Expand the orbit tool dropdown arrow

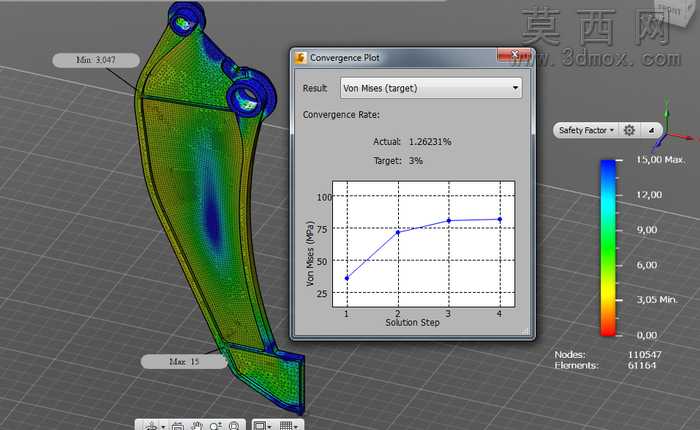[x=163, y=427]
